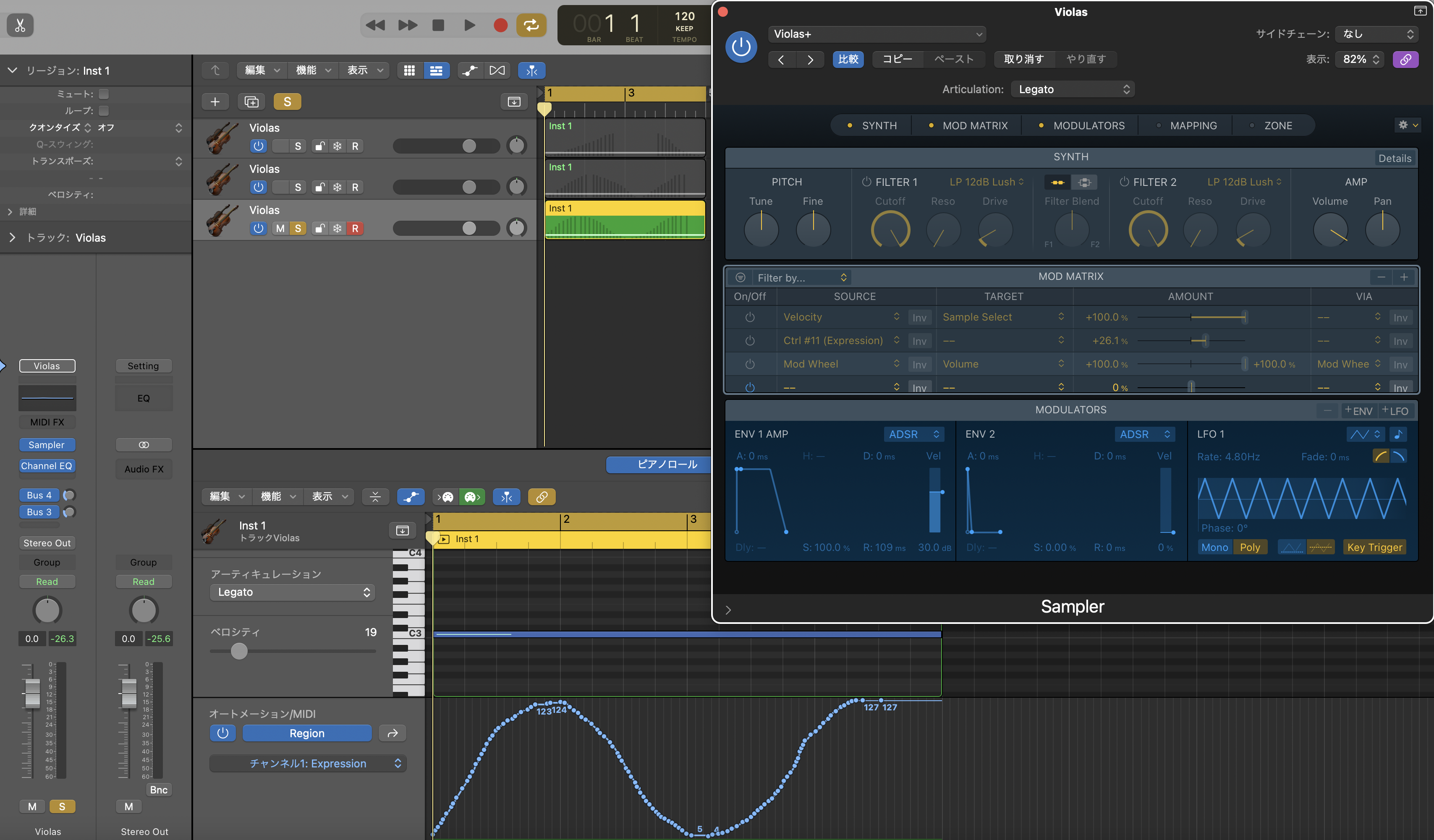Open the Articulation Legato dropdown in Sampler
Image resolution: width=1434 pixels, height=840 pixels.
click(x=1072, y=89)
